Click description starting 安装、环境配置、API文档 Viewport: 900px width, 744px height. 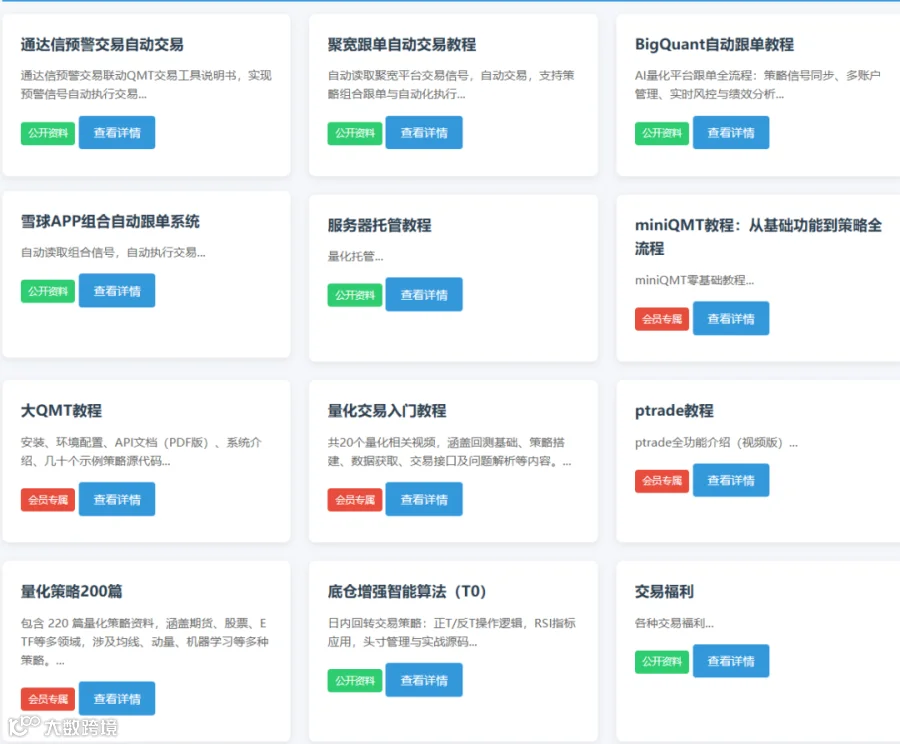click(141, 452)
